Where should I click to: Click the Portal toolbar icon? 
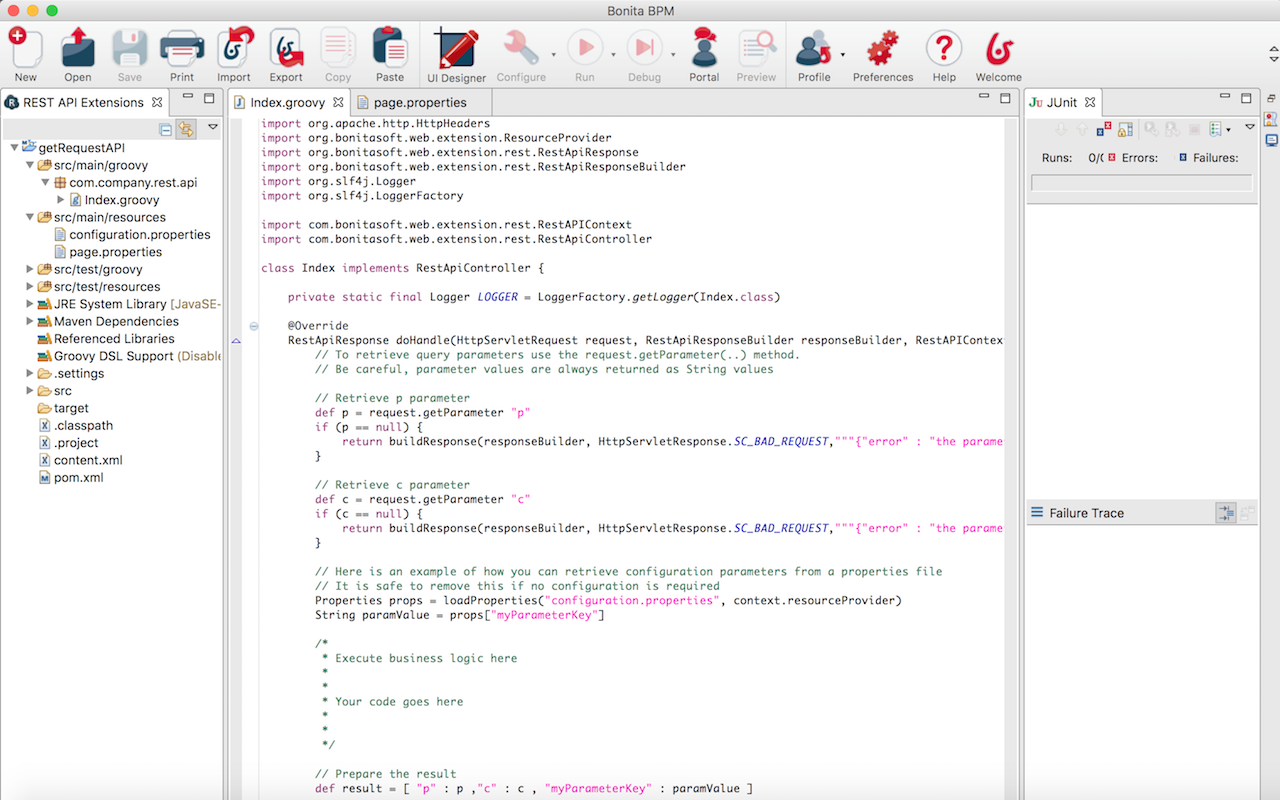(704, 55)
